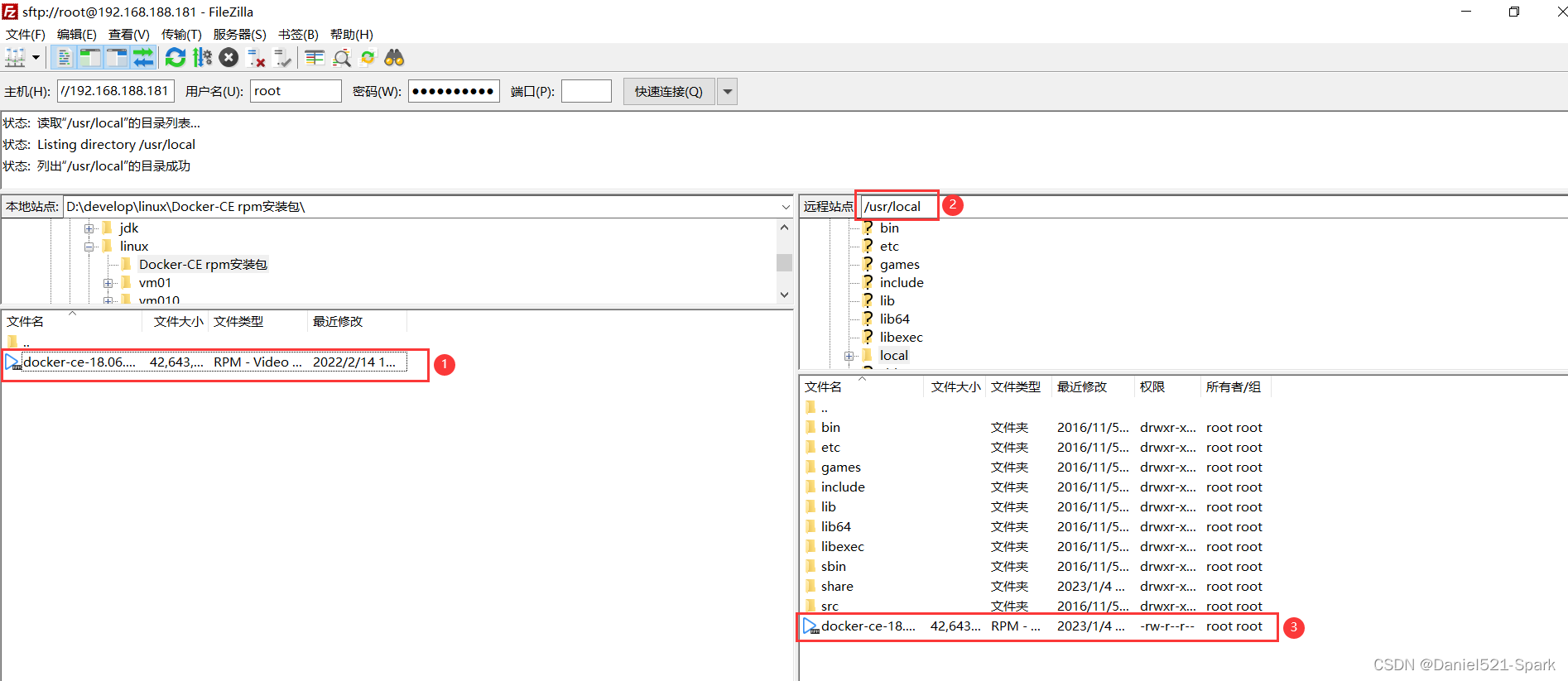Toggle directory comparison
This screenshot has height=681, width=1568.
pos(342,58)
